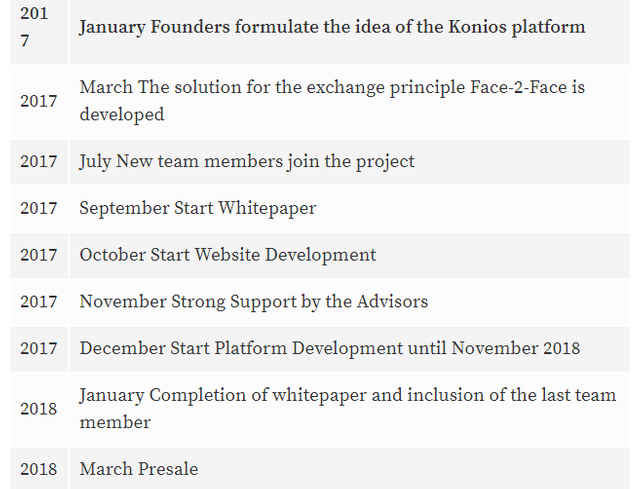Click the January Completion of whitepaper text

(348, 408)
